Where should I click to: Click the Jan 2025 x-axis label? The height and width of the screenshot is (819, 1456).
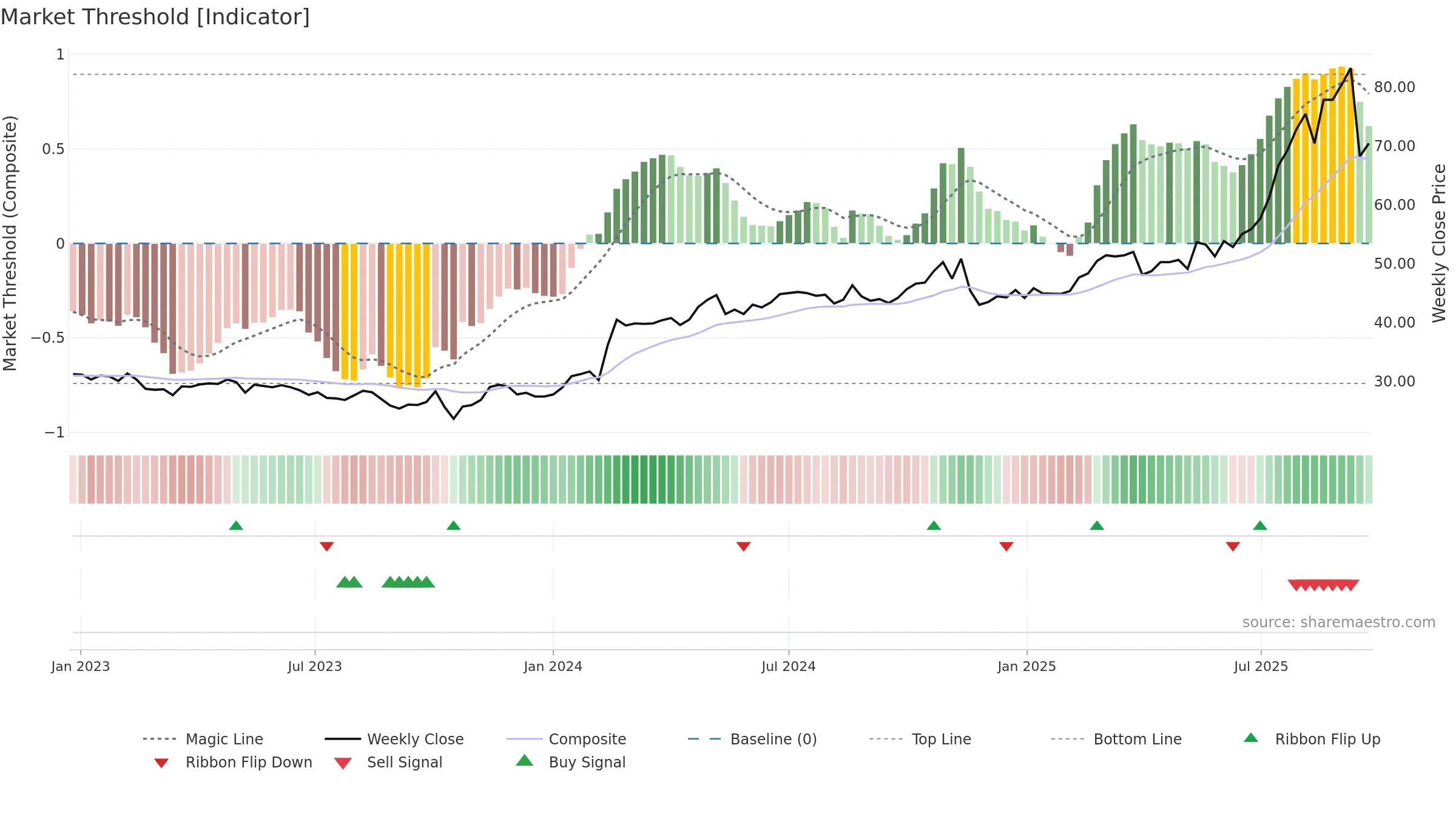coord(1027,667)
